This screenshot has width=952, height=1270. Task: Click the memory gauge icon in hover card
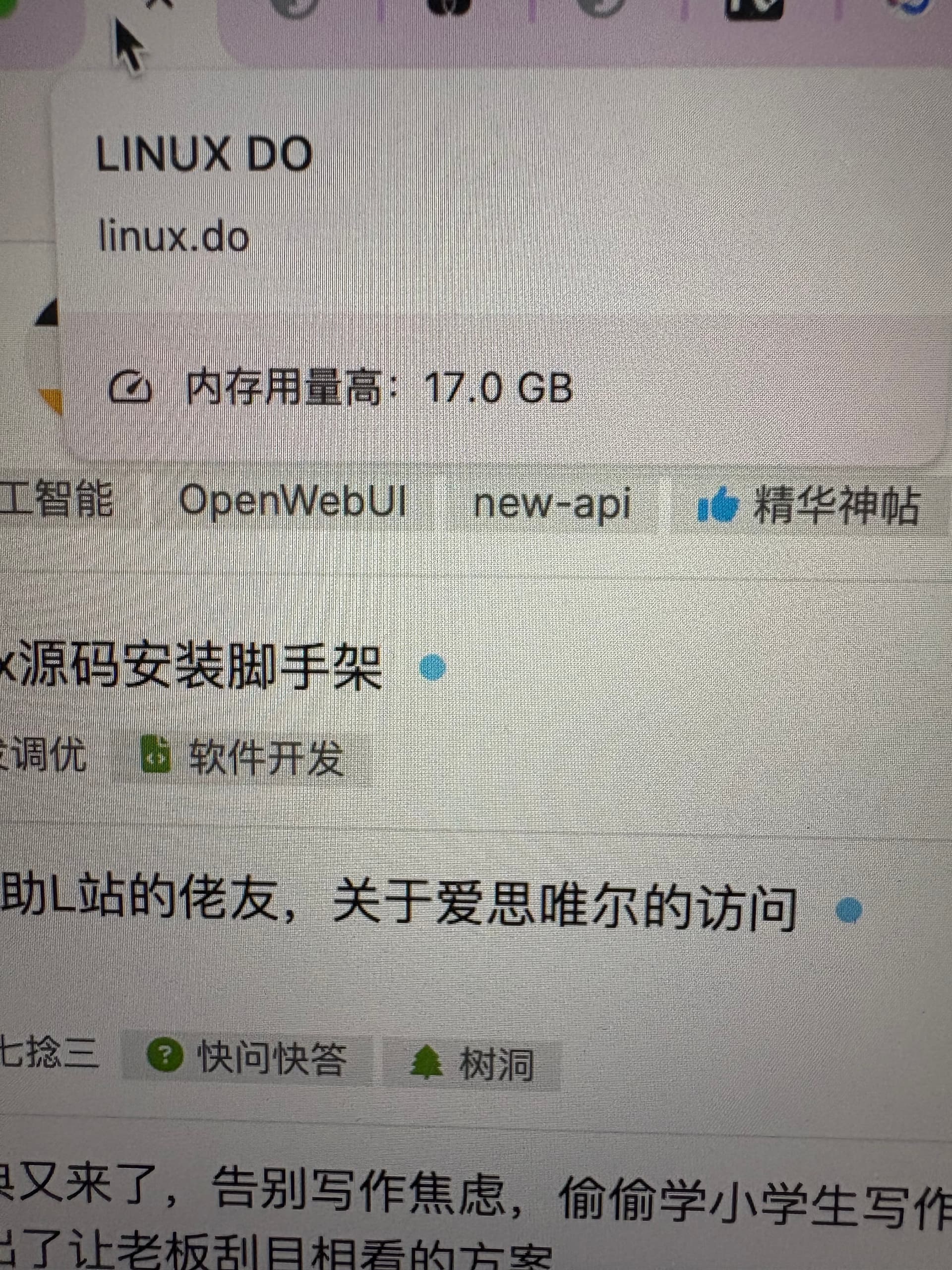click(x=130, y=389)
